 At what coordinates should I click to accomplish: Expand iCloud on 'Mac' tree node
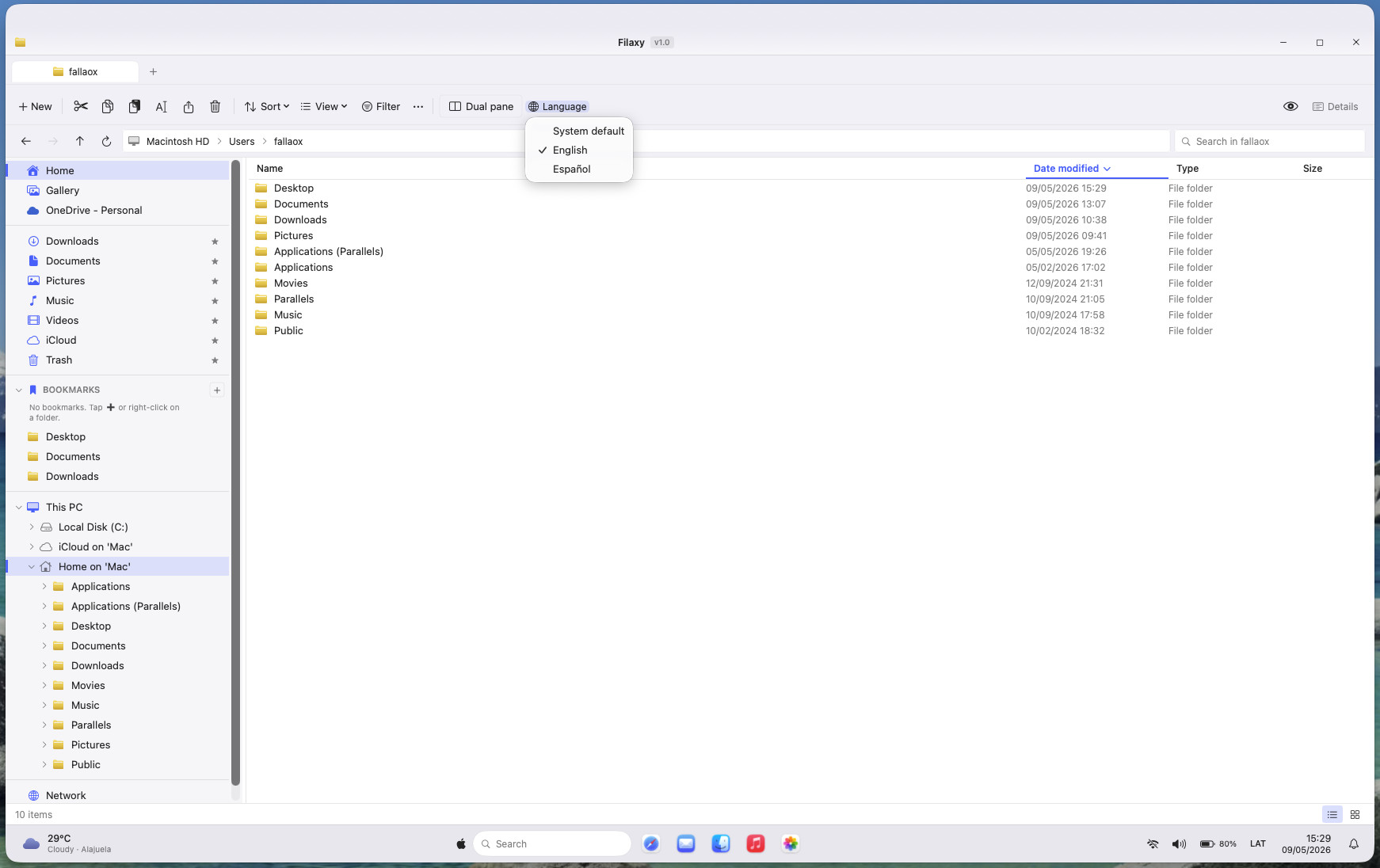(32, 546)
